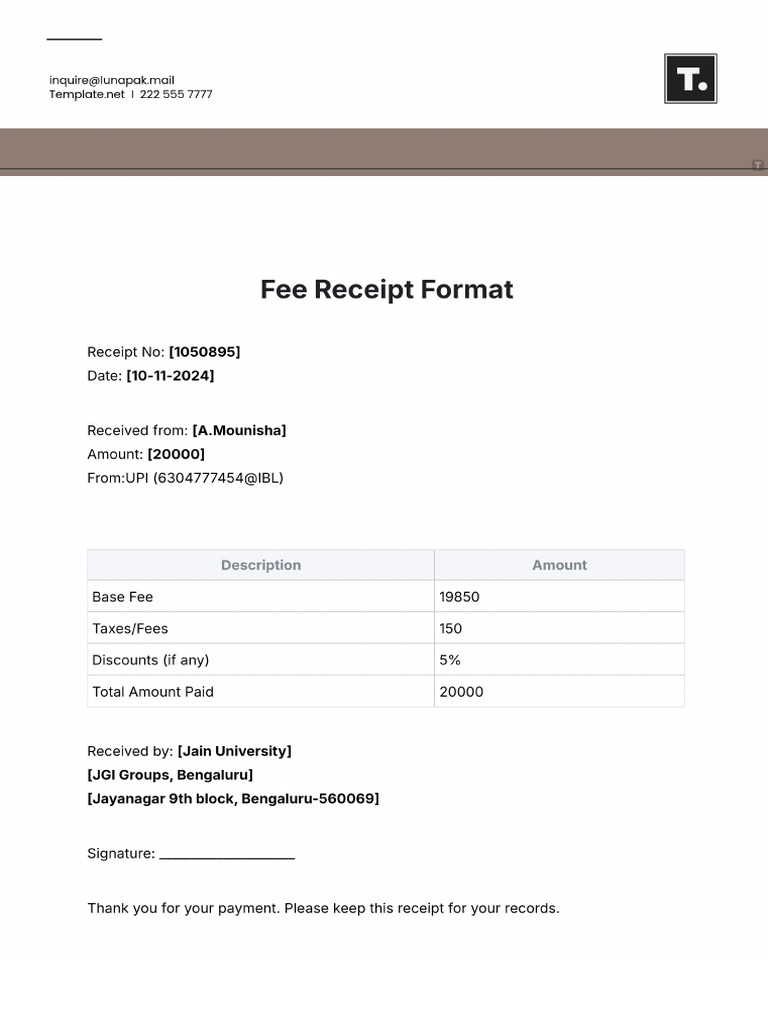Click the amount value [20000]

tap(176, 454)
